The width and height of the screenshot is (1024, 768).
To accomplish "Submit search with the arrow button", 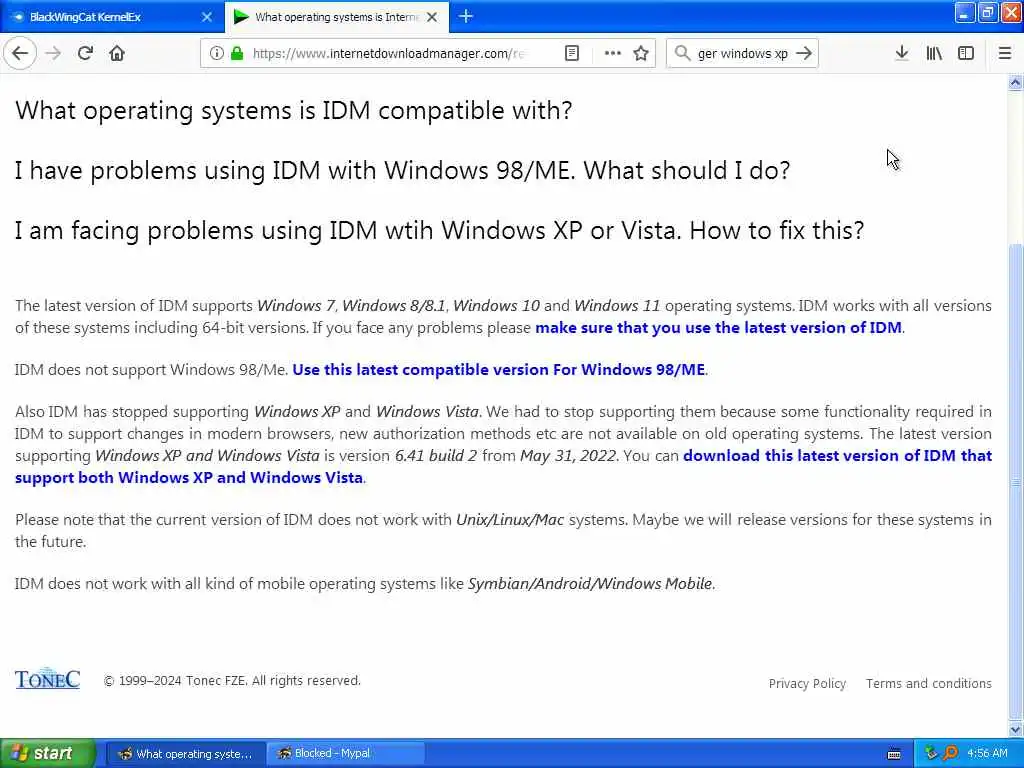I will [x=804, y=54].
